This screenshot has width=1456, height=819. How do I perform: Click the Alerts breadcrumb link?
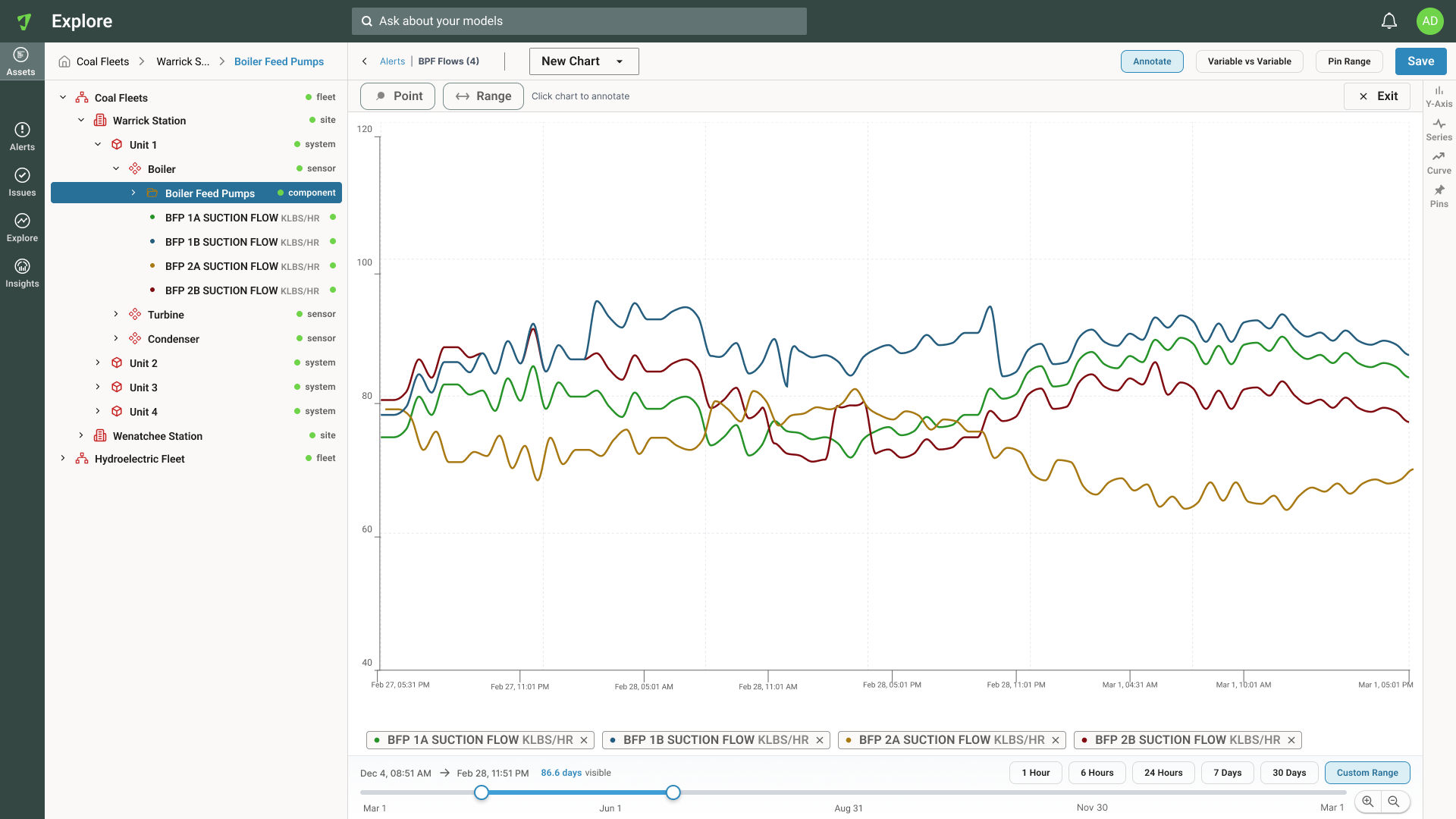(392, 61)
